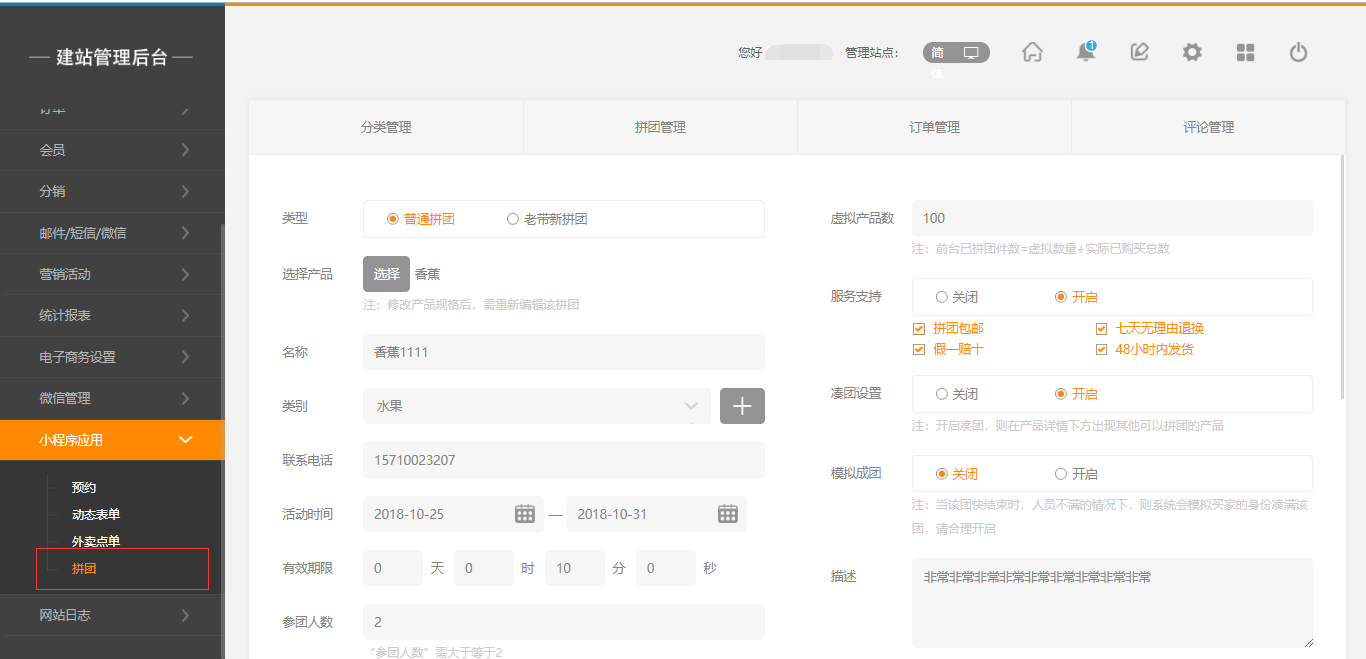Uncheck the 拼团包邮 checkbox
Screen dimensions: 1366x659
(919, 329)
